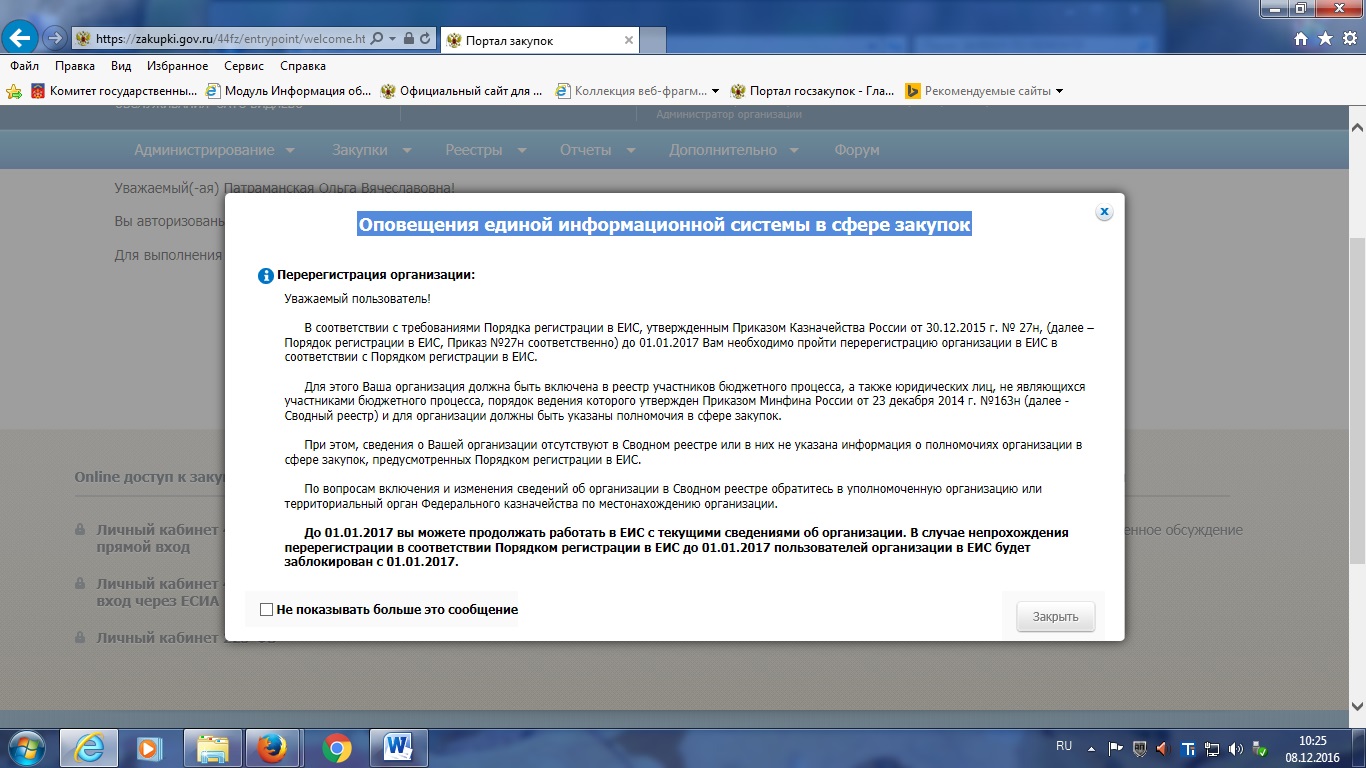
Task: Open the Internet Explorer home page icon
Action: [1301, 39]
